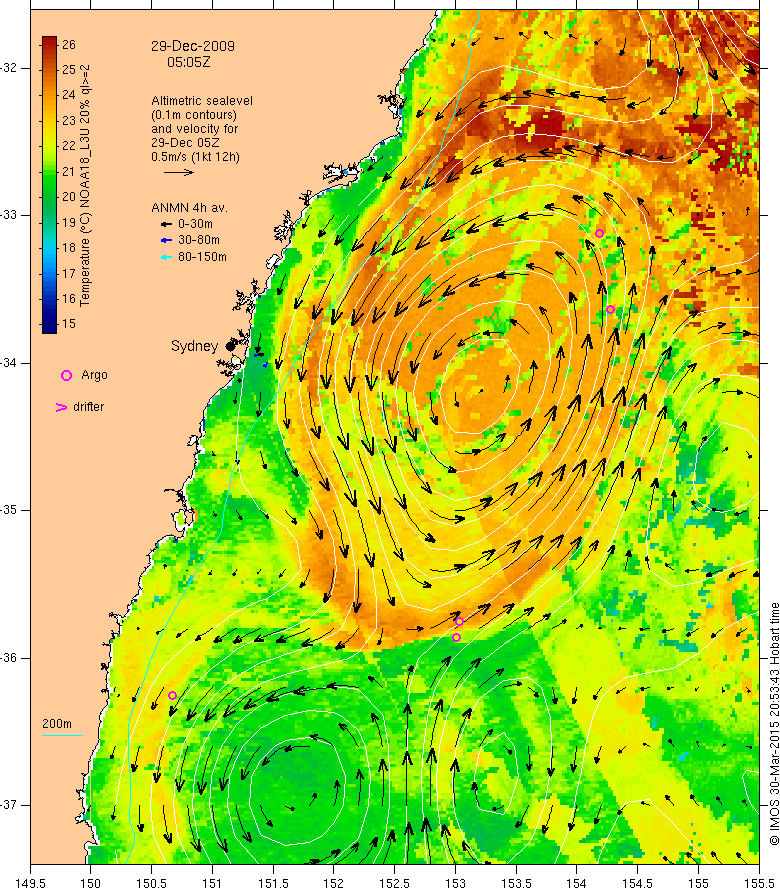Click the 80-150m depth label
The image size is (780, 890).
click(x=202, y=257)
